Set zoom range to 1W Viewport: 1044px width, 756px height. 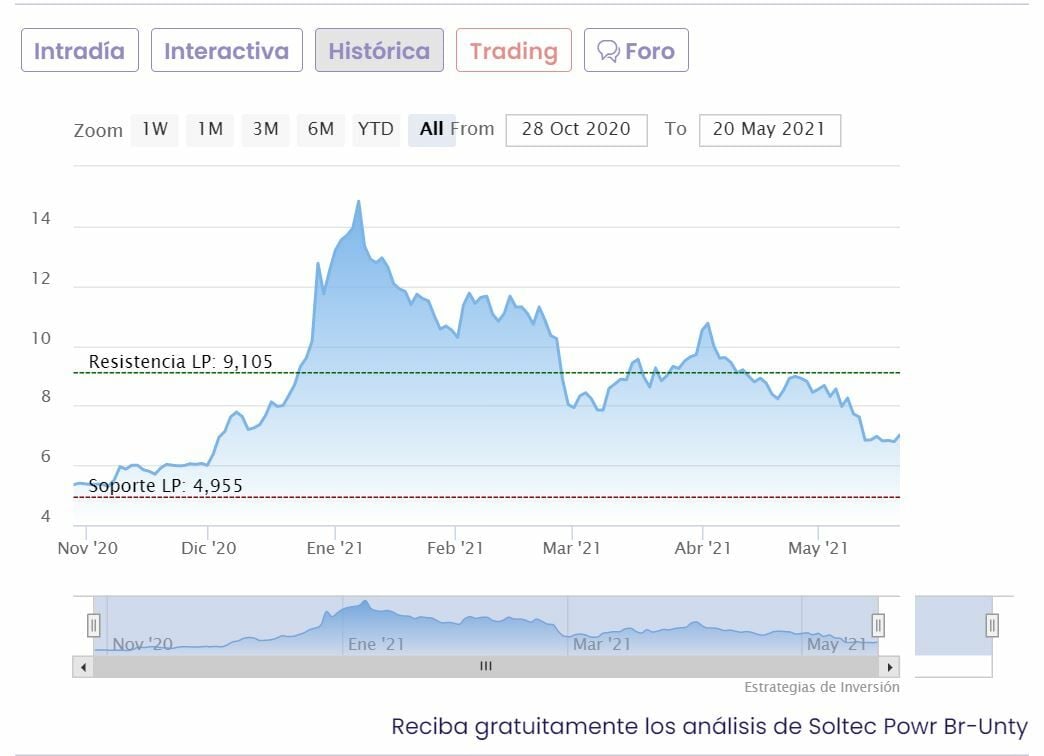coord(154,129)
